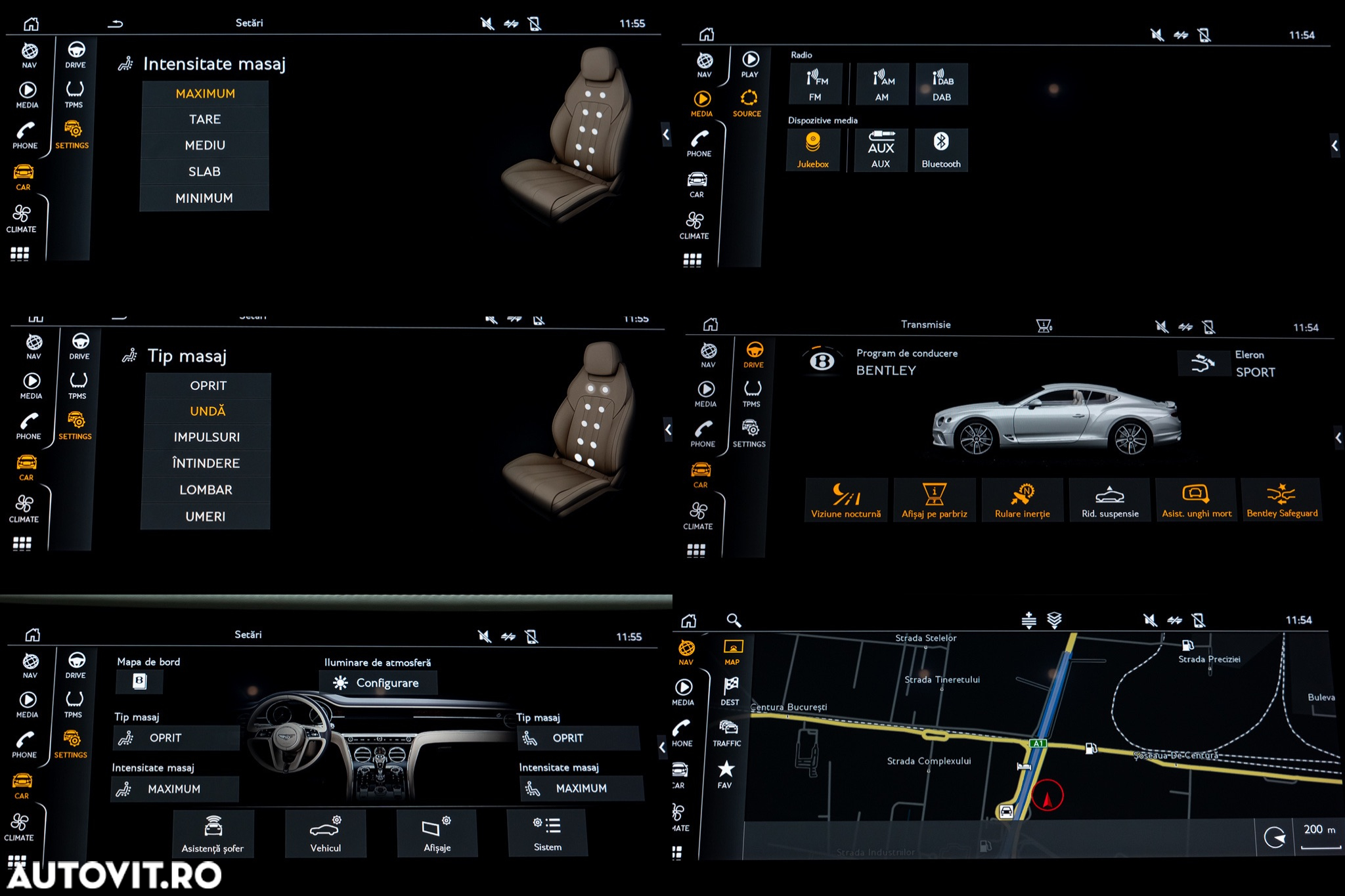Open left seat Tip masaj OPRIT selector

pyautogui.click(x=176, y=738)
